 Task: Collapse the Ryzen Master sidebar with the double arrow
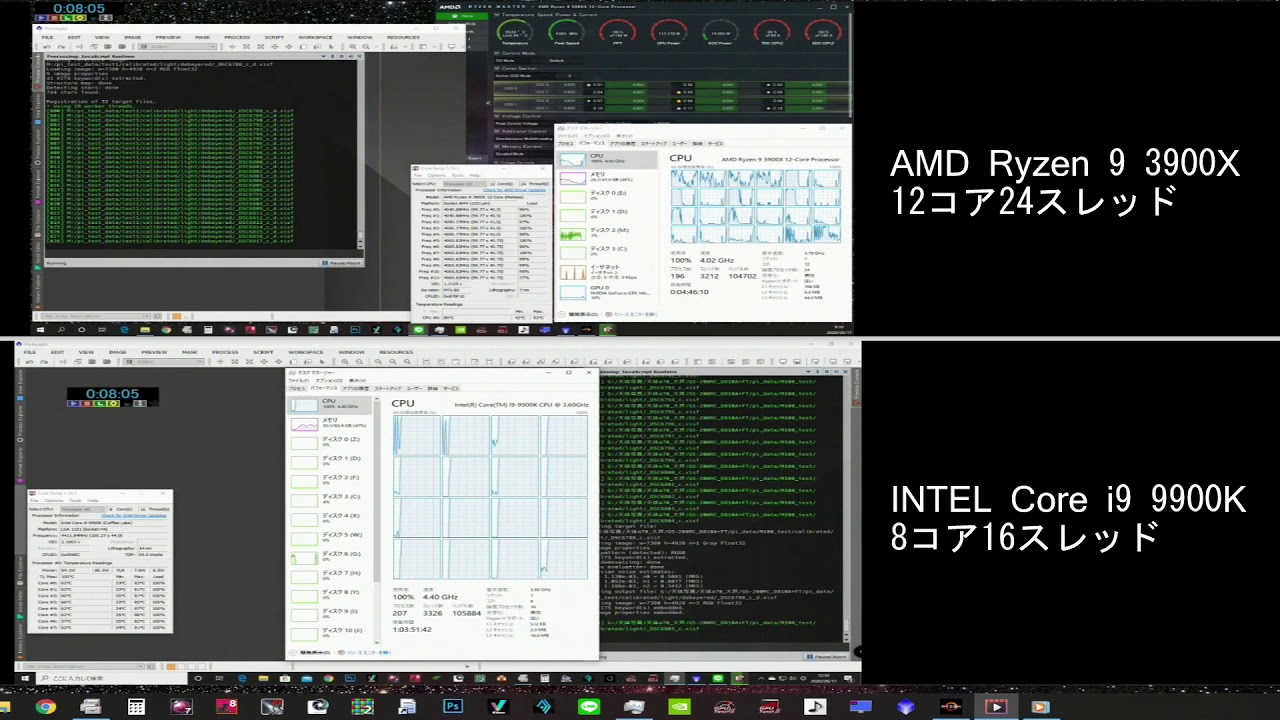[488, 102]
